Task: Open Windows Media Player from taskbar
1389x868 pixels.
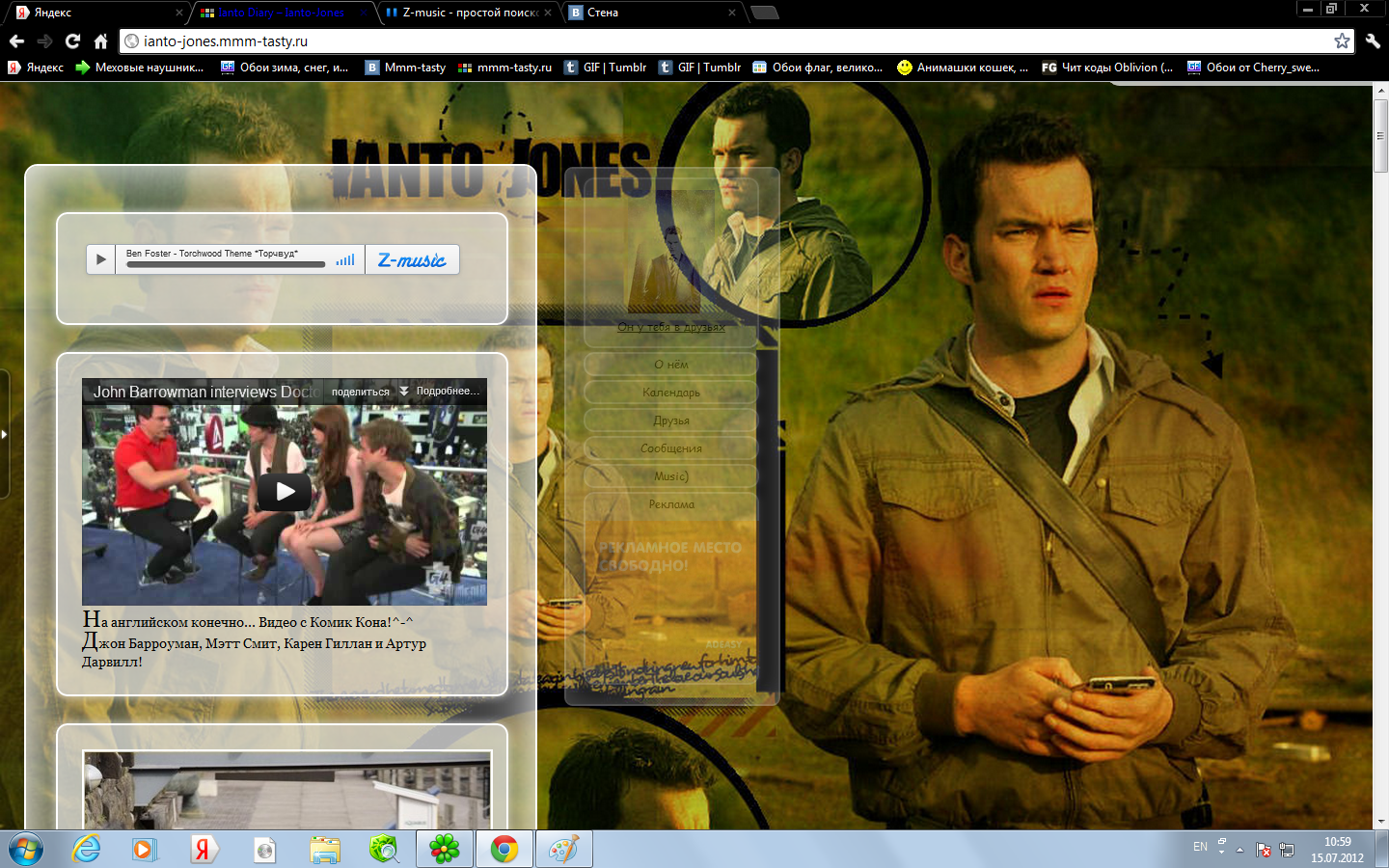Action: pyautogui.click(x=145, y=850)
